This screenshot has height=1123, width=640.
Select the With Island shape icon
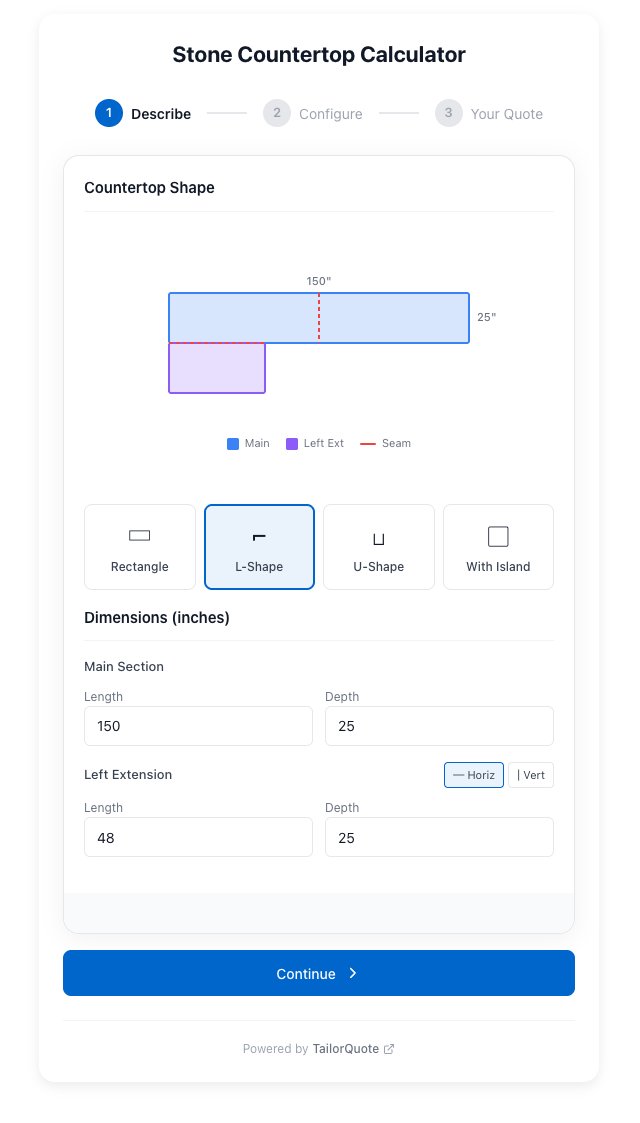coord(498,537)
